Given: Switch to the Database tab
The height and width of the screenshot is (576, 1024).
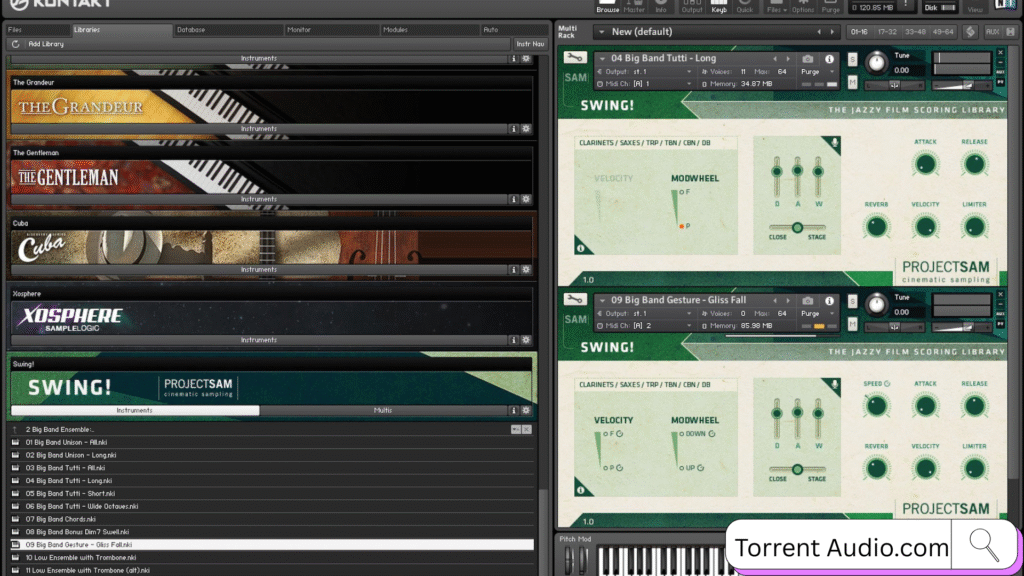Looking at the screenshot, I should [191, 30].
